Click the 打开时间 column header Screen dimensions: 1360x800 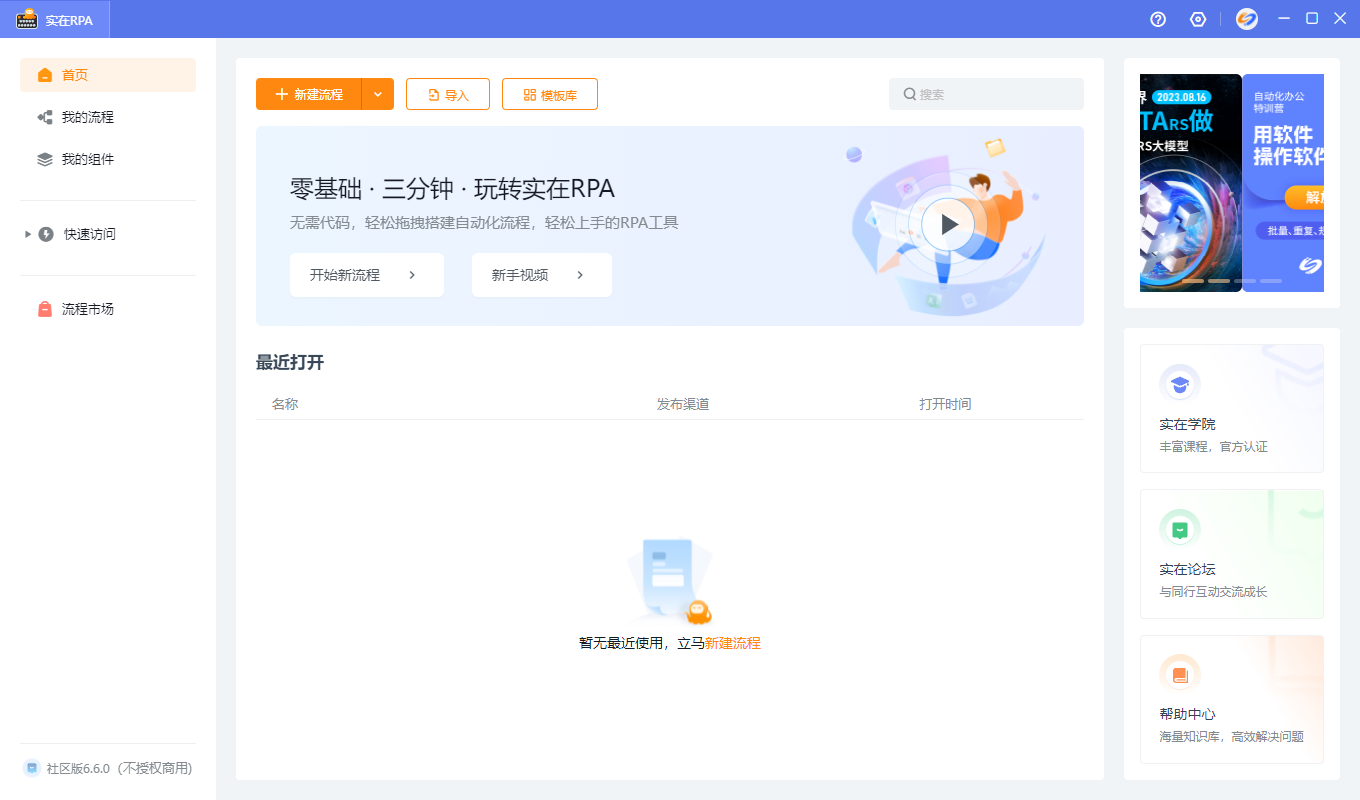click(946, 404)
